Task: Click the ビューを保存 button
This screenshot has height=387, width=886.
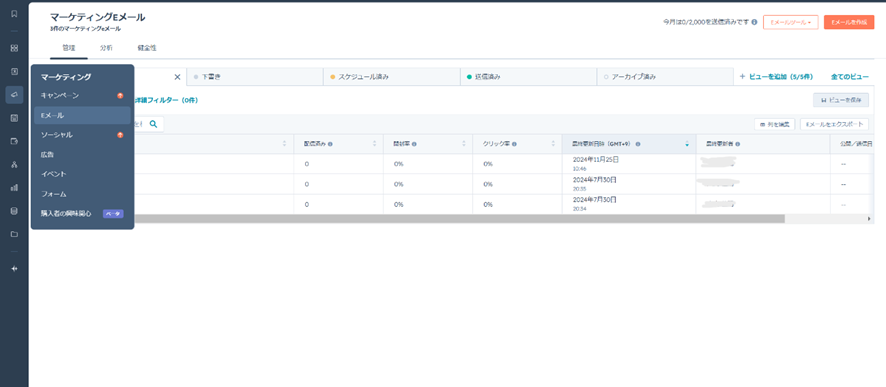Action: (x=841, y=100)
